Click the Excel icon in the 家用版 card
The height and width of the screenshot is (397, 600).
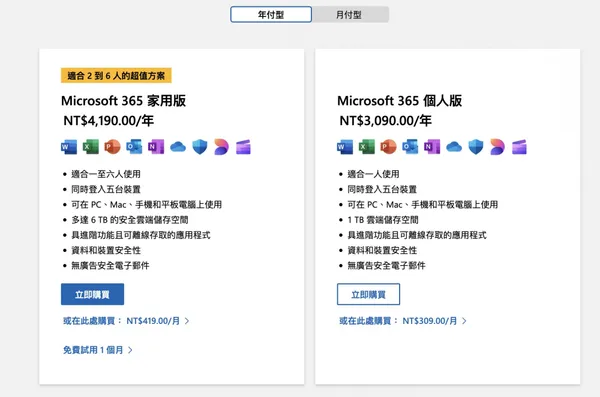tap(91, 147)
